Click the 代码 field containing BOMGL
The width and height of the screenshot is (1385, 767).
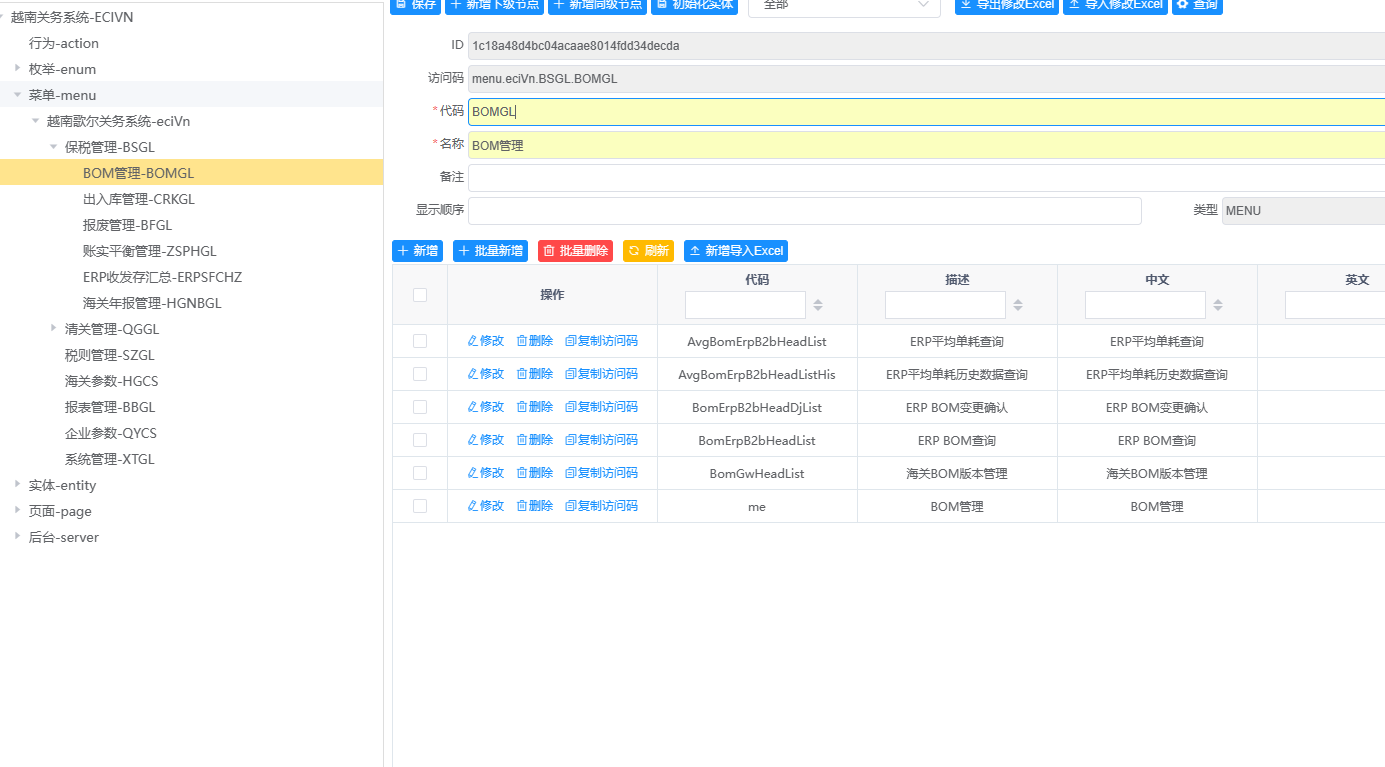(926, 112)
